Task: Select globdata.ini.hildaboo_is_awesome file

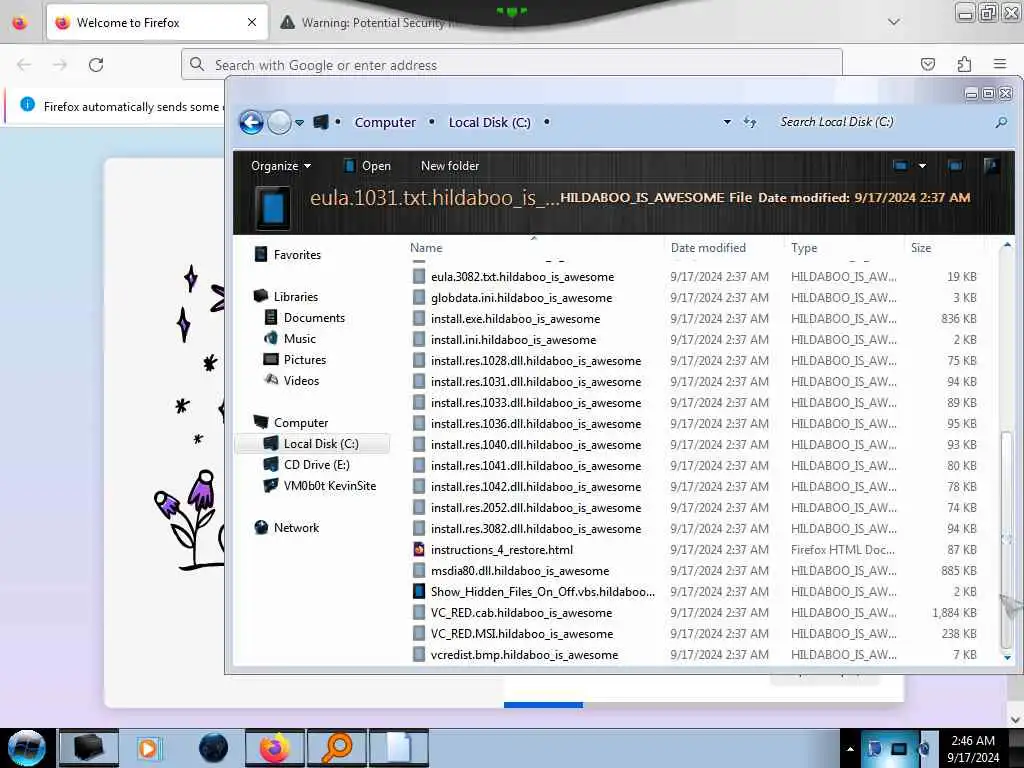Action: pyautogui.click(x=522, y=297)
